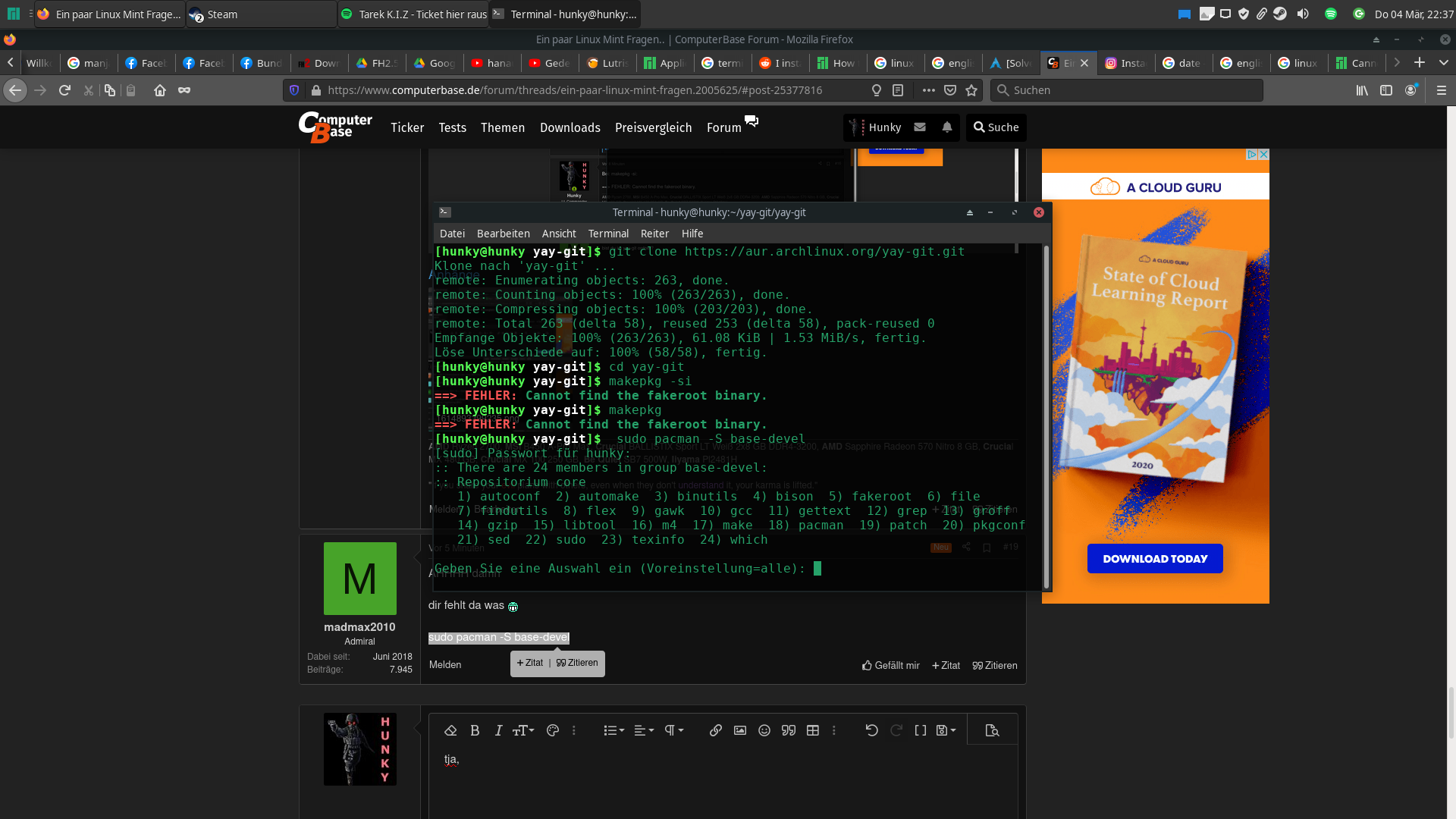The image size is (1456, 819).
Task: Insert a link with the chain icon
Action: (715, 730)
